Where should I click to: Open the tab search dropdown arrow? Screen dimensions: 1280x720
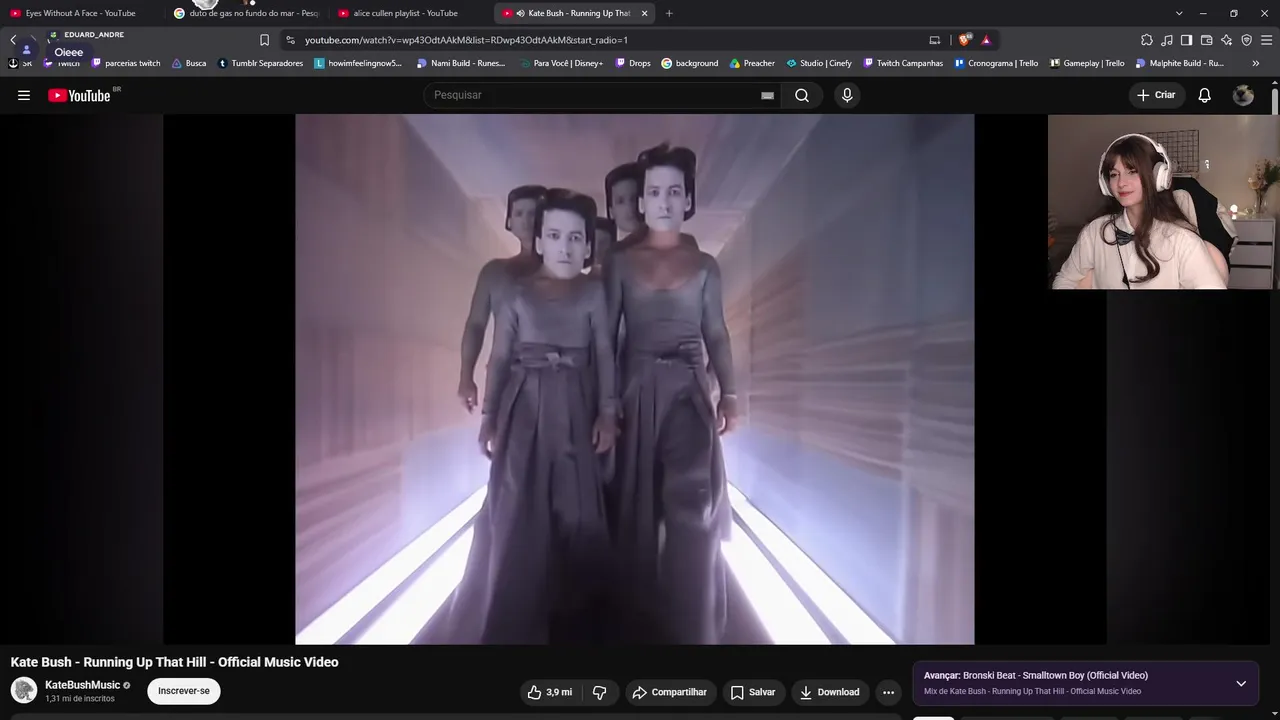click(1179, 13)
